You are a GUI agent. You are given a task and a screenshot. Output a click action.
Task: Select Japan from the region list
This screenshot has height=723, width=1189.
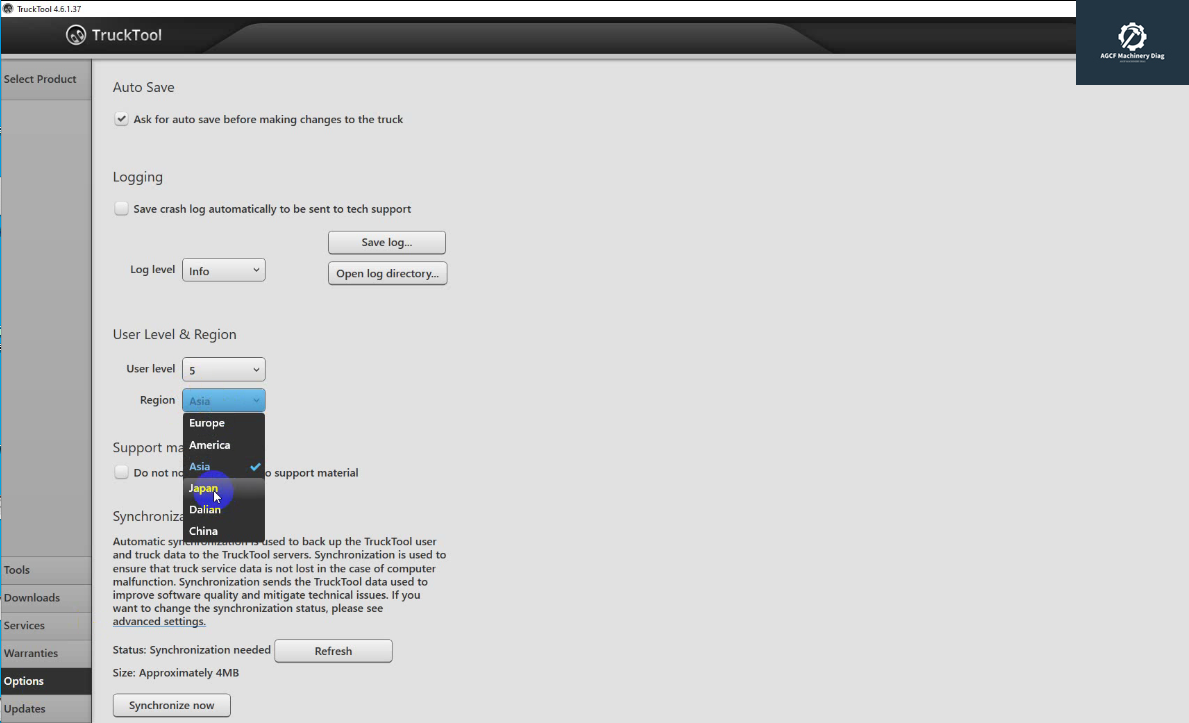click(203, 487)
